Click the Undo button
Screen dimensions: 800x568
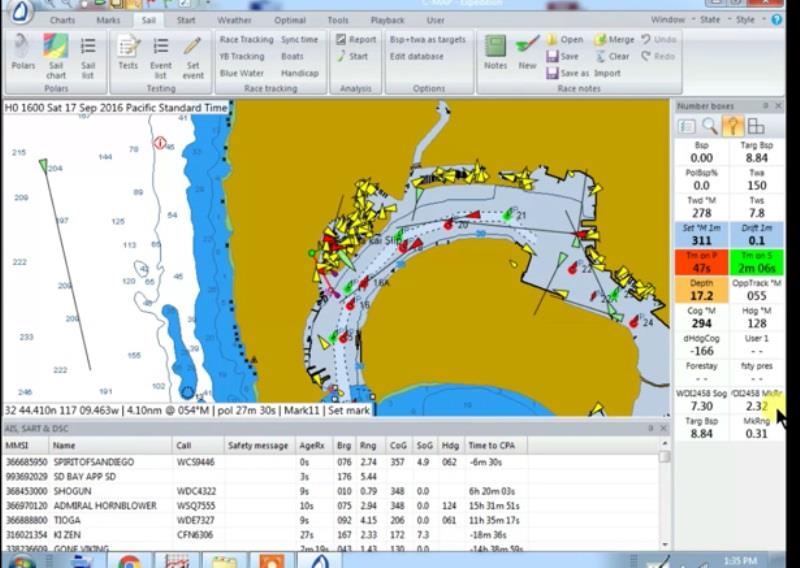point(659,39)
